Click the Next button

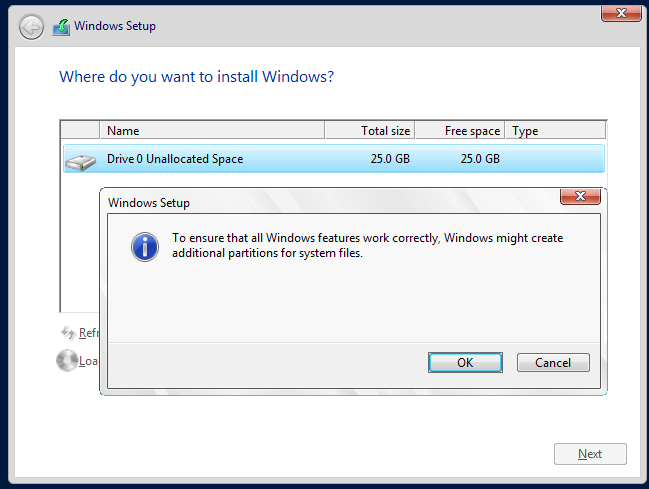click(x=590, y=454)
